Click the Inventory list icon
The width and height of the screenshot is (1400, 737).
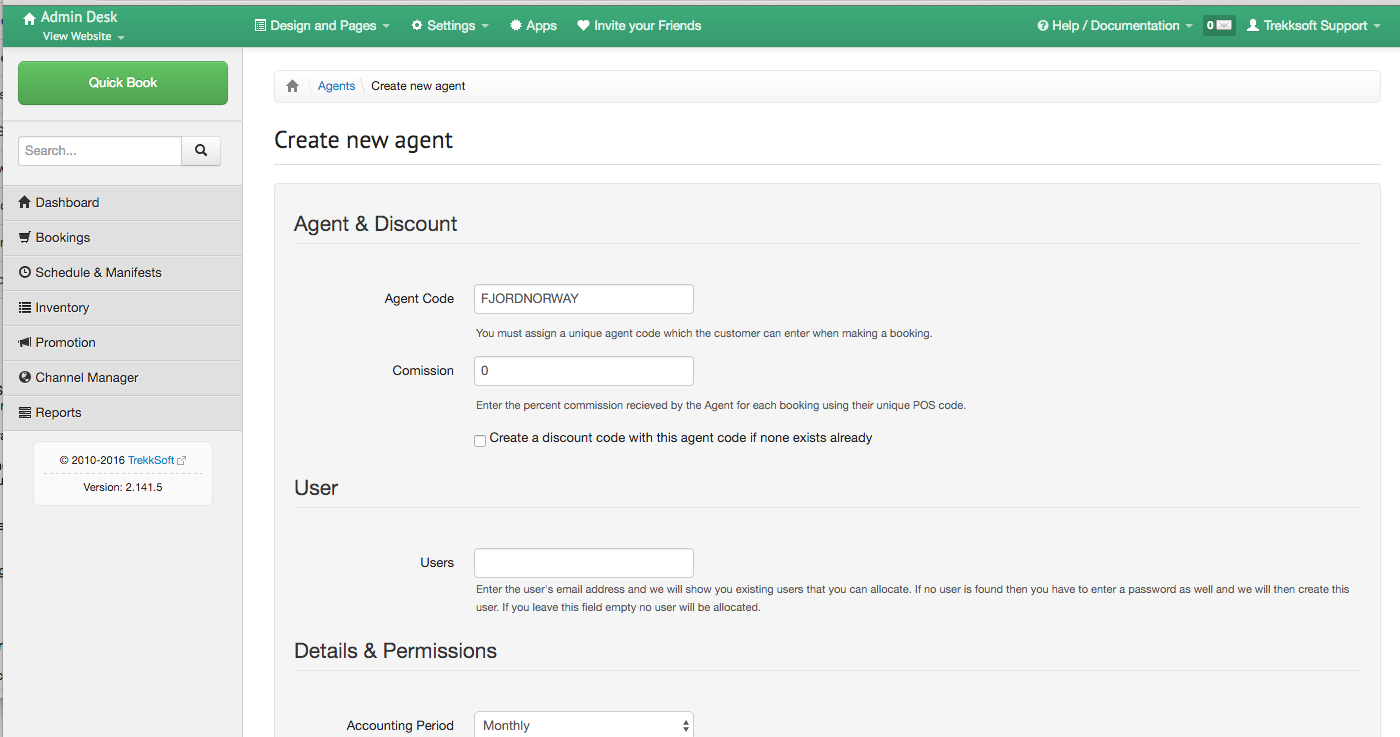[25, 307]
